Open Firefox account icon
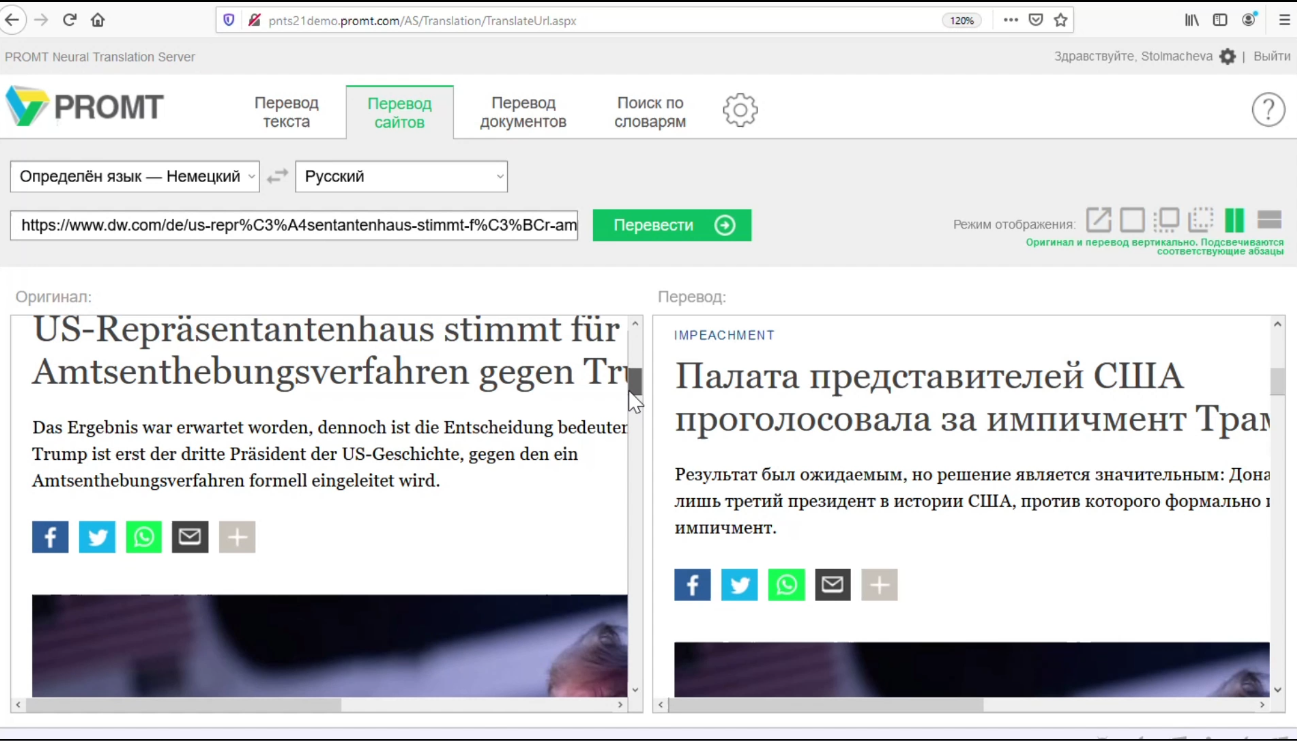1297x741 pixels. (x=1249, y=20)
